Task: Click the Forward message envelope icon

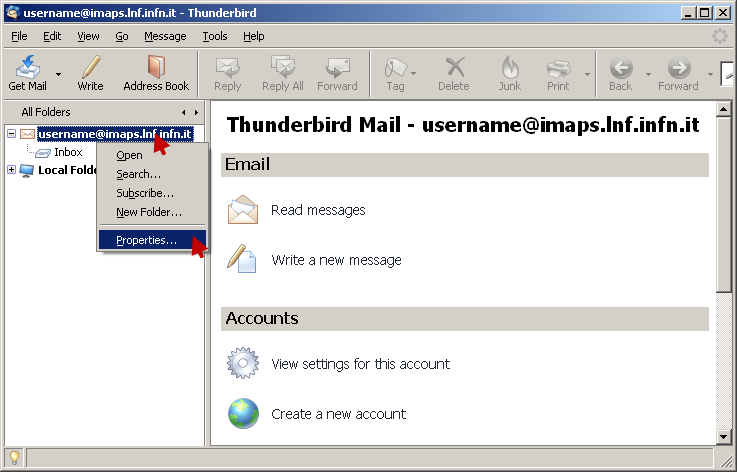Action: tap(337, 68)
